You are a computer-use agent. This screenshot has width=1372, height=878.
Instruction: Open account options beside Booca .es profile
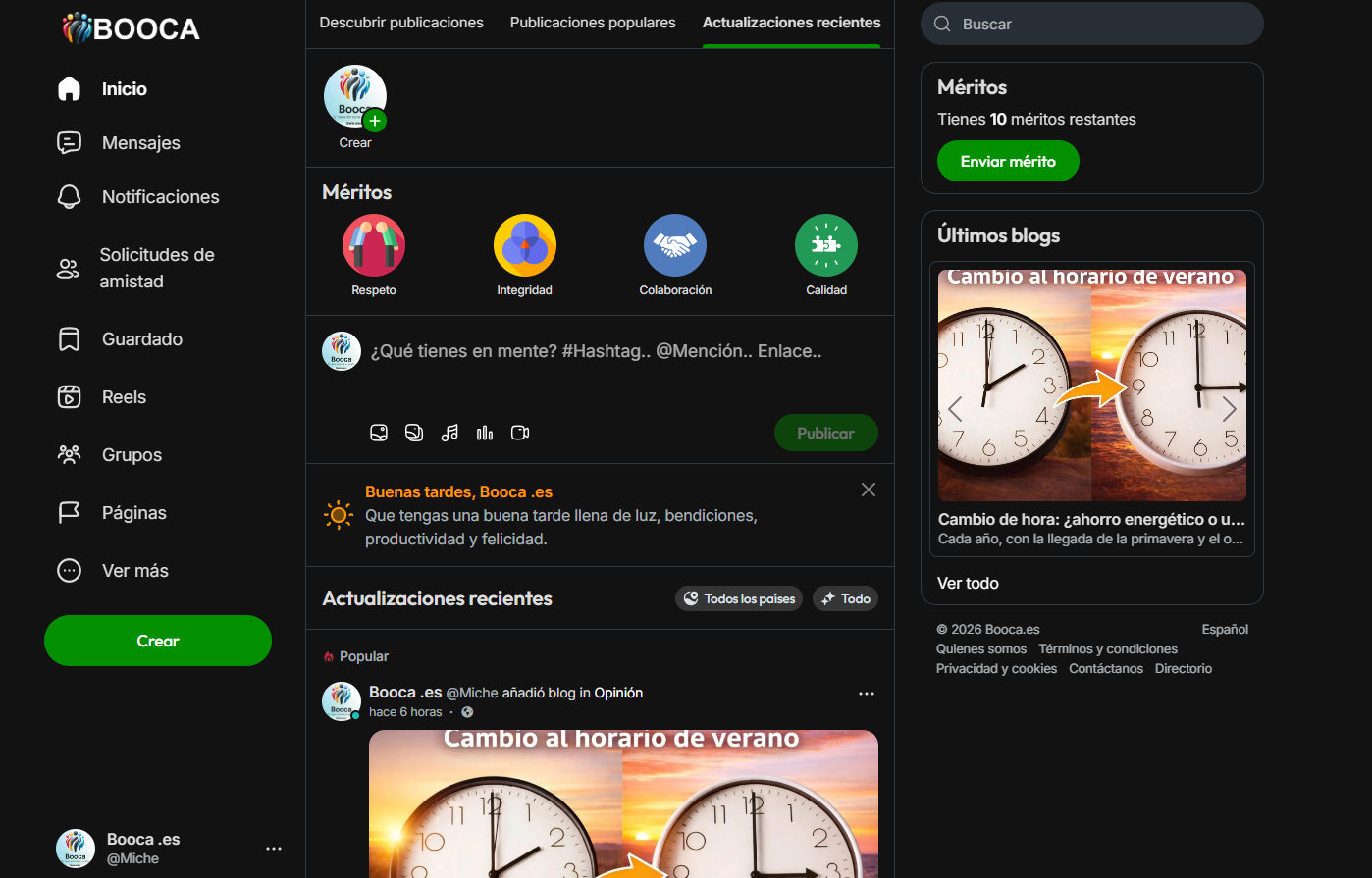point(274,849)
